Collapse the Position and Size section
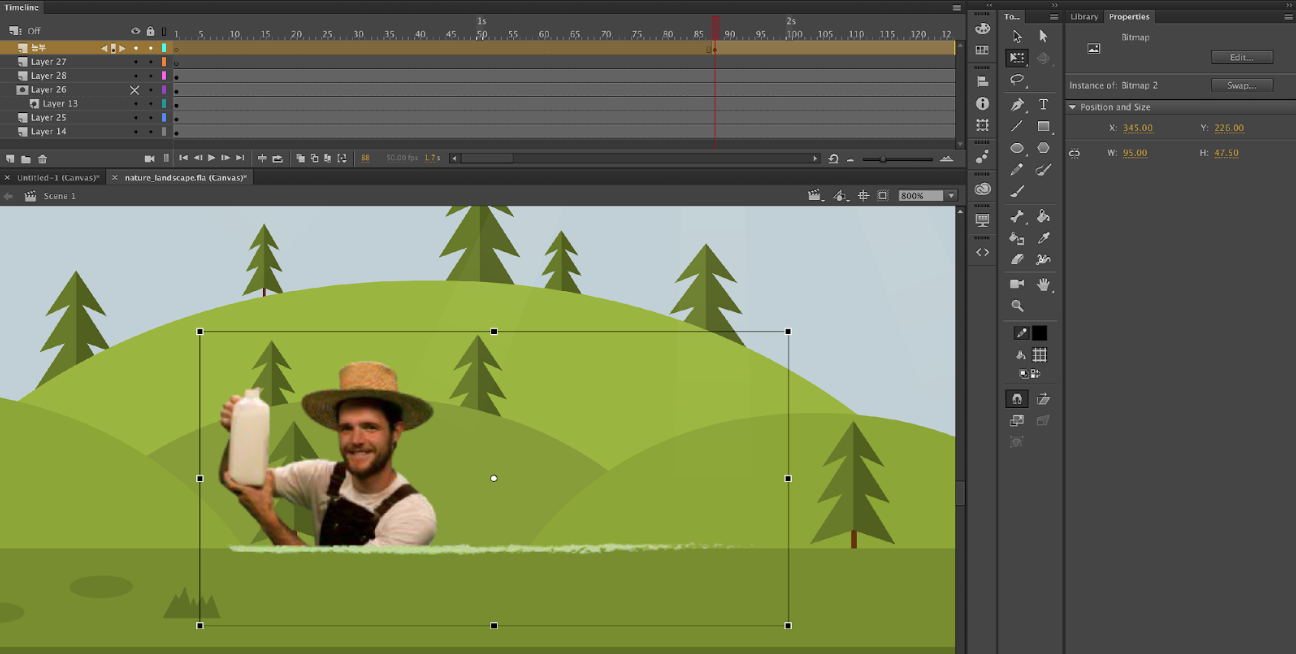This screenshot has height=654, width=1296. click(1073, 107)
